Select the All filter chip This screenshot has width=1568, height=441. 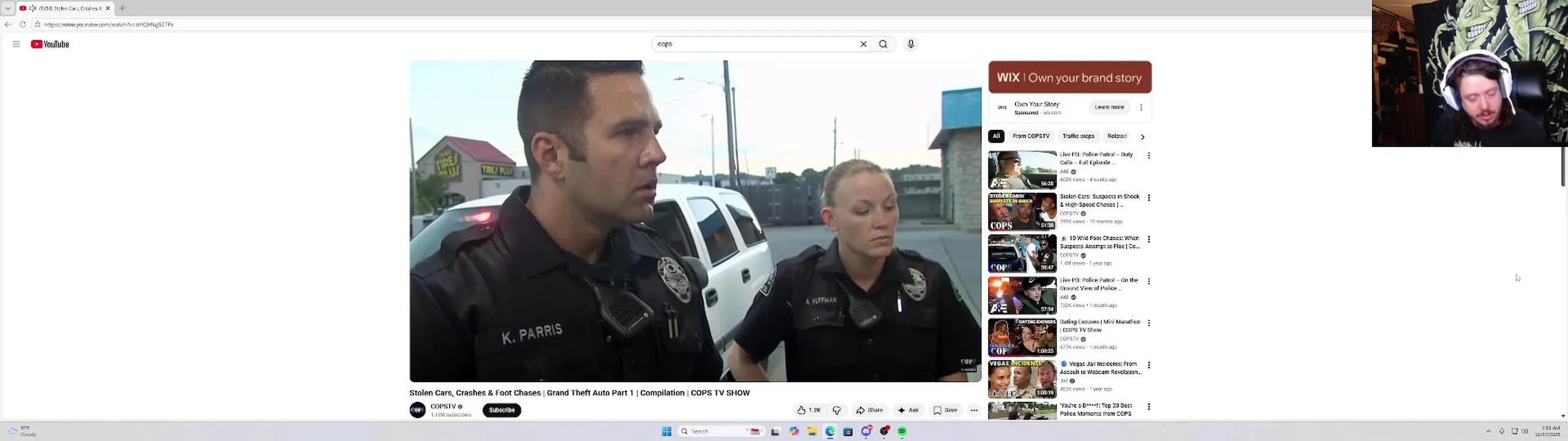tap(996, 136)
